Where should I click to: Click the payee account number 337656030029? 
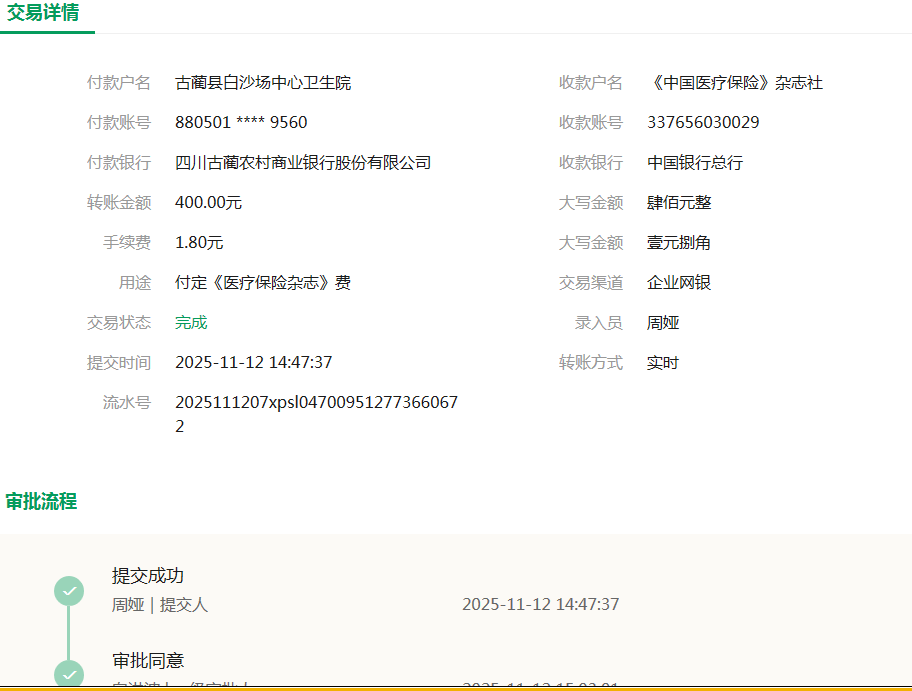(x=703, y=123)
